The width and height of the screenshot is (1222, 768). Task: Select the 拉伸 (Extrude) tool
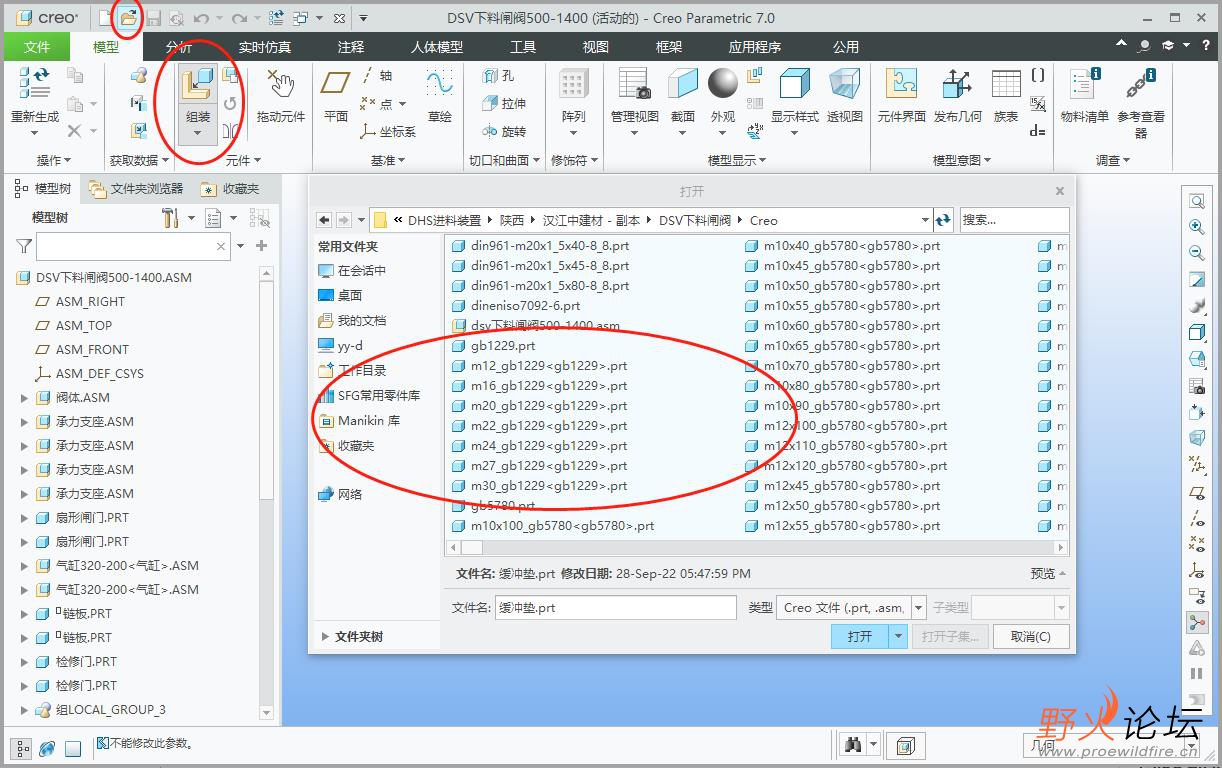coord(504,103)
